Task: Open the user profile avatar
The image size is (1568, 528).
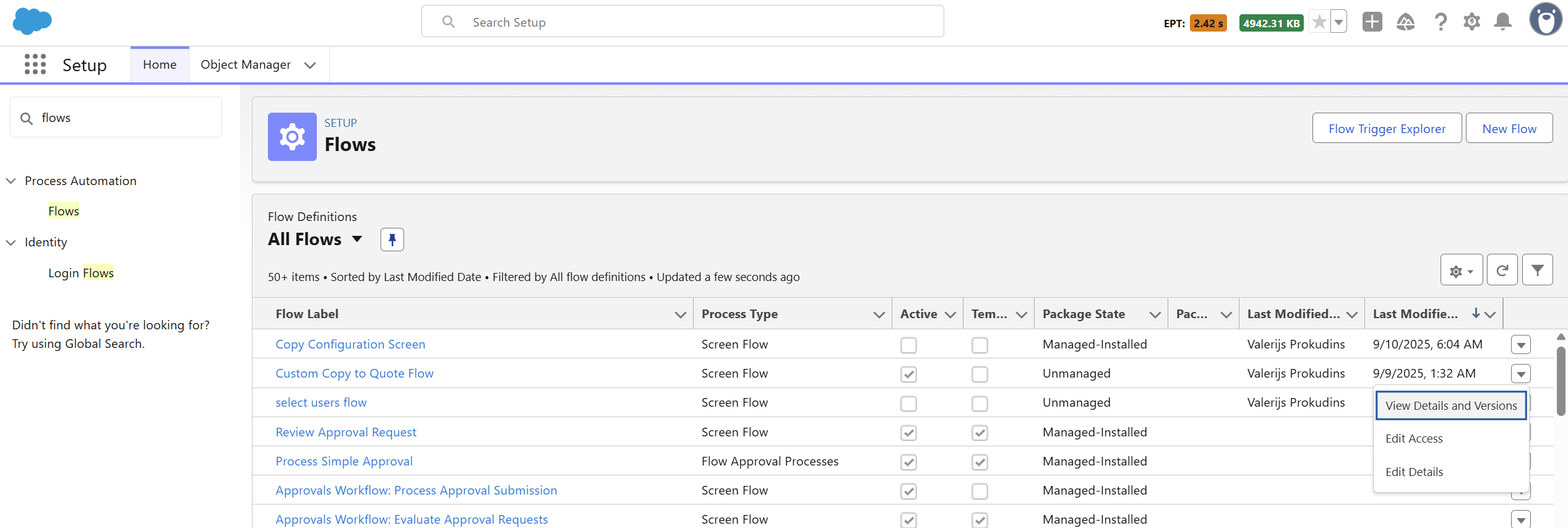Action: (1546, 20)
